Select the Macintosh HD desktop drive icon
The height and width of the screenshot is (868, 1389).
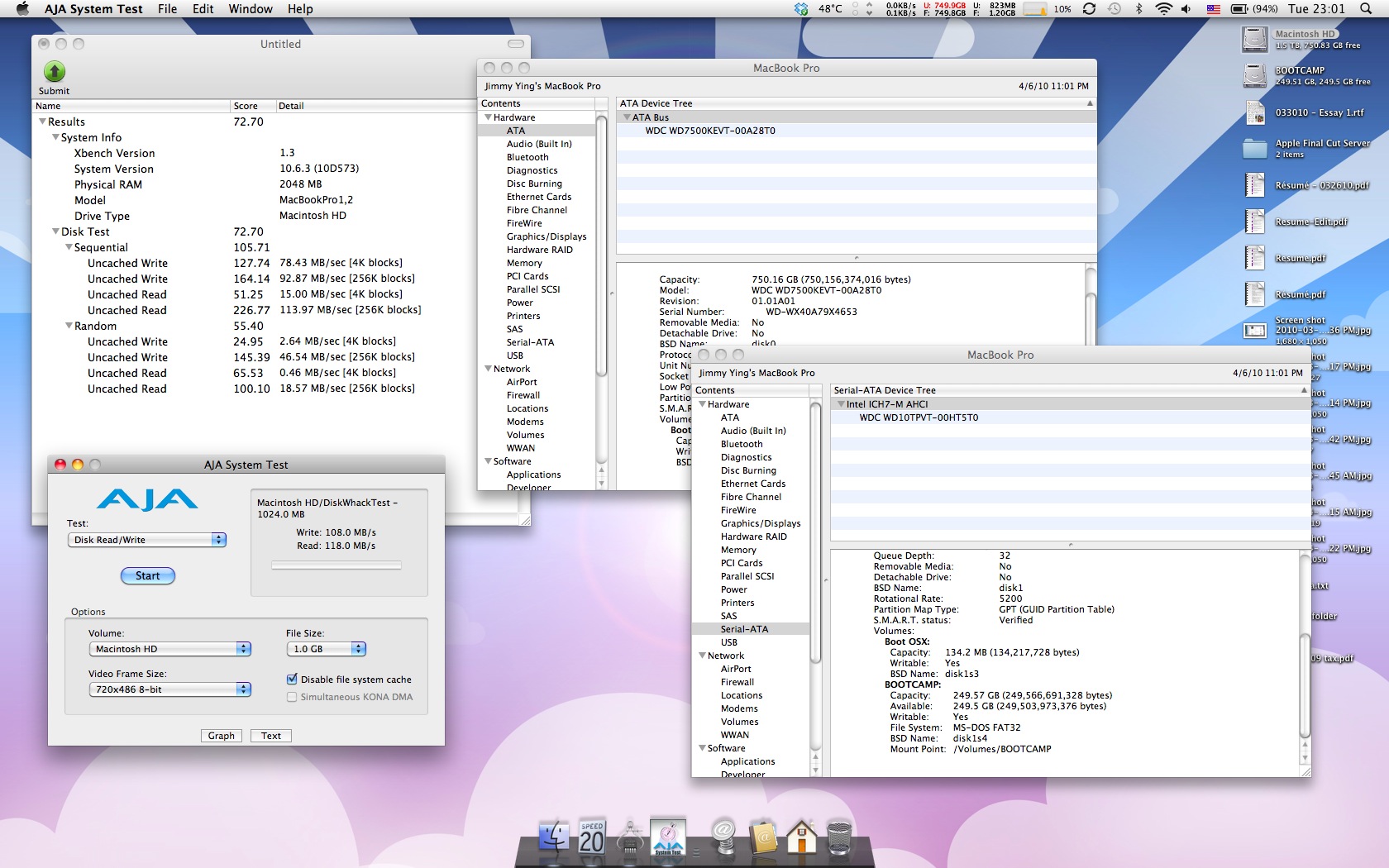pyautogui.click(x=1255, y=39)
